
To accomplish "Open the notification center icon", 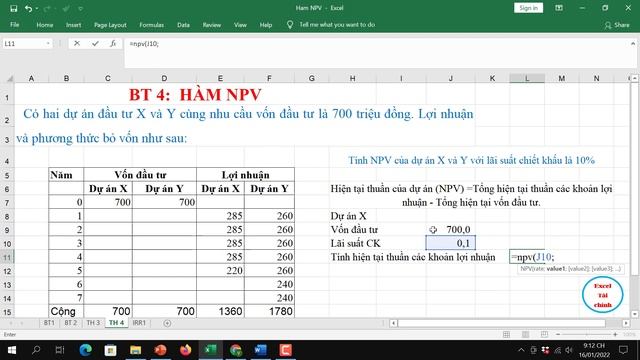I will [623, 350].
